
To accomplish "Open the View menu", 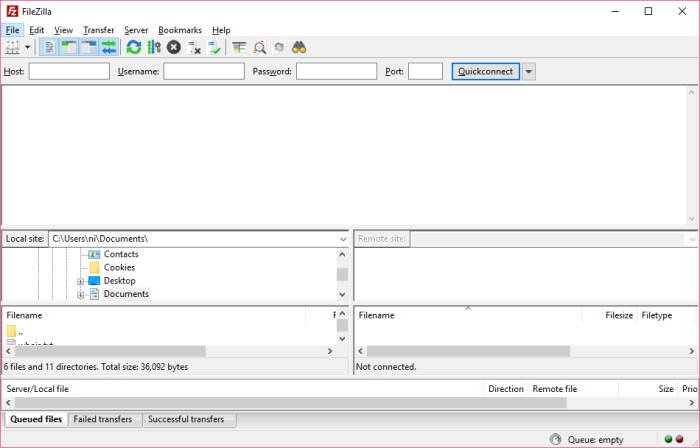I will pyautogui.click(x=63, y=30).
